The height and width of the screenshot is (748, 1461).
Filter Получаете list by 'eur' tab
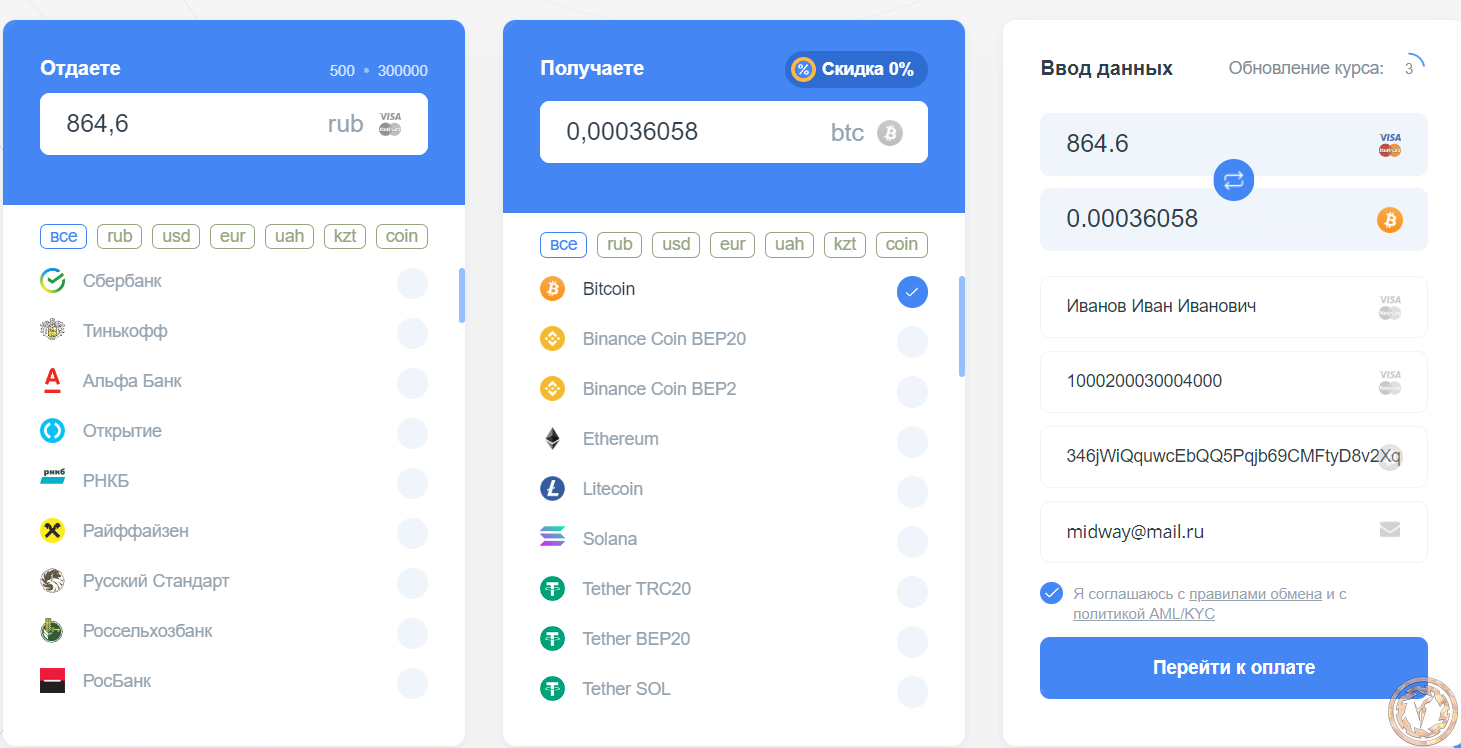tap(733, 244)
